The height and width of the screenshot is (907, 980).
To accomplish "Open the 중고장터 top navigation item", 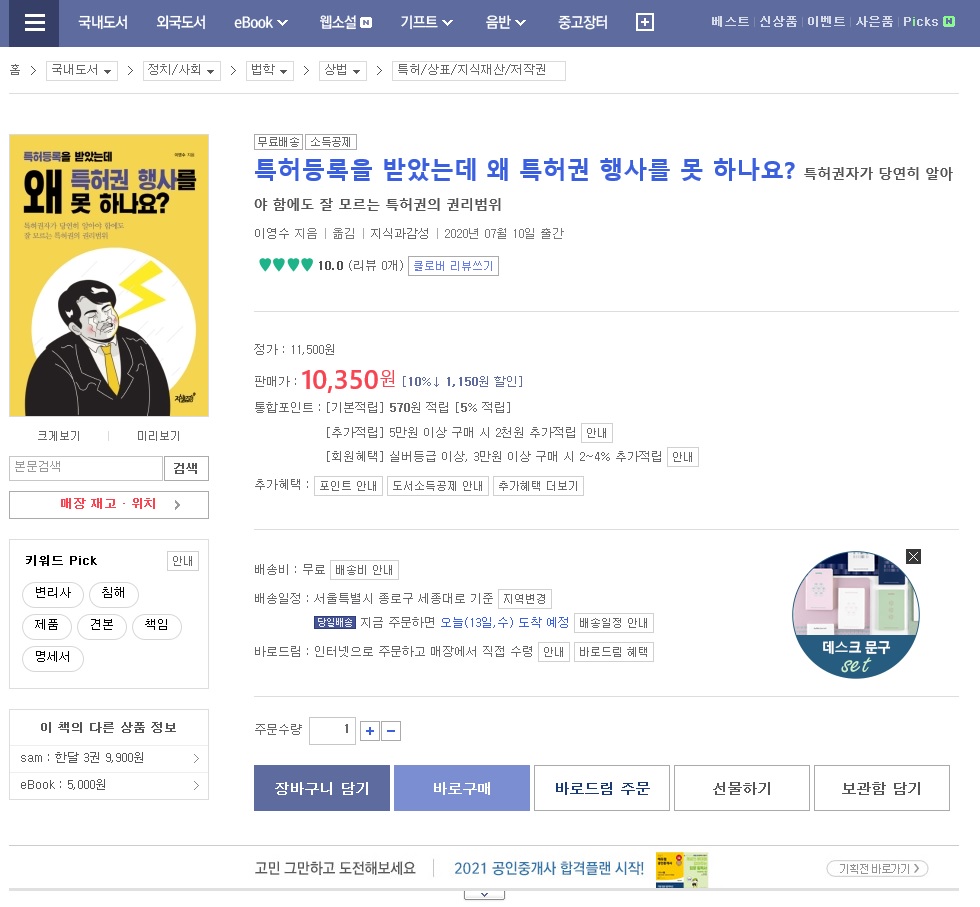I will click(x=582, y=23).
